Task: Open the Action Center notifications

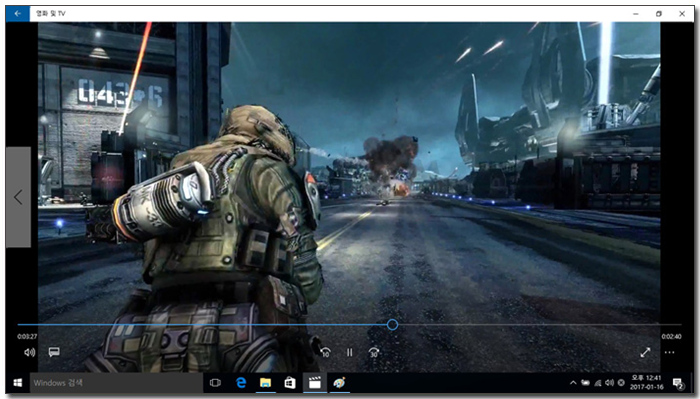Action: [678, 383]
